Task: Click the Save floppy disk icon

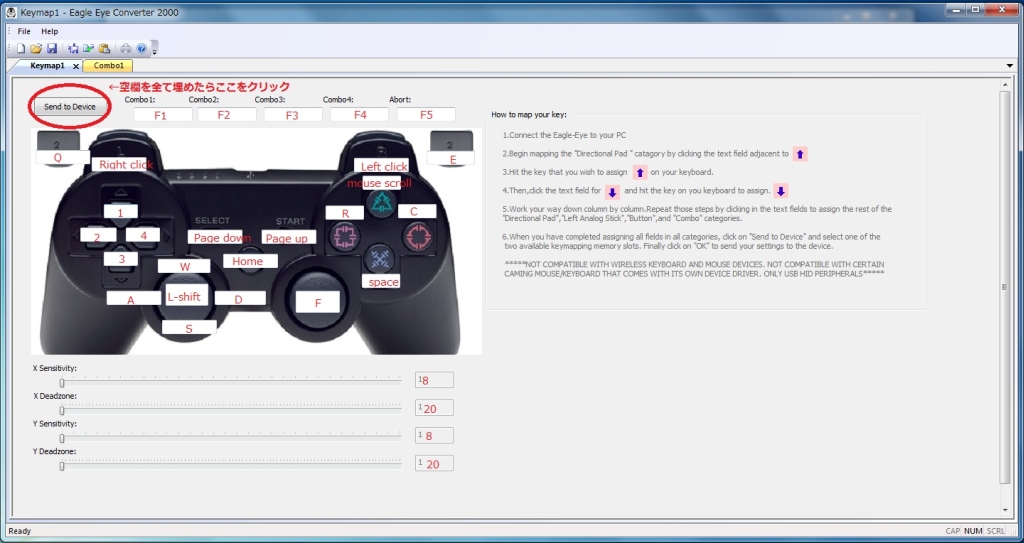Action: point(52,48)
